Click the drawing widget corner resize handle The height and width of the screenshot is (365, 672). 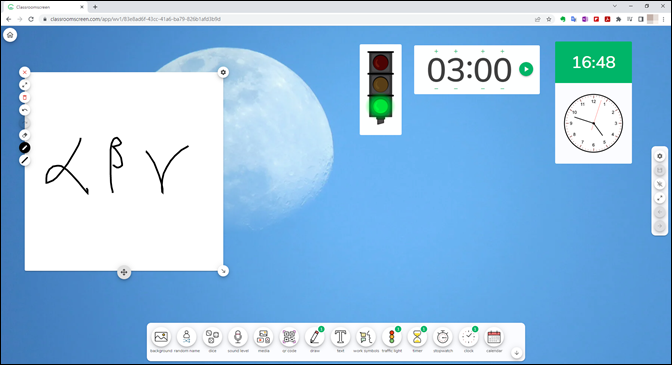(223, 271)
